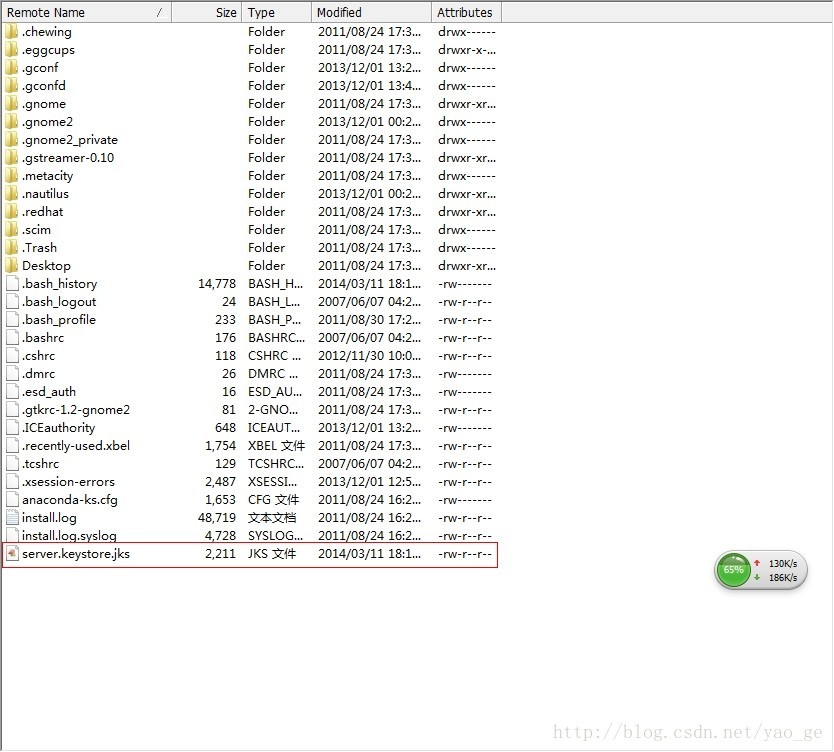The width and height of the screenshot is (834, 752).
Task: Click the .gstreamer-0.10 folder icon
Action: 12,158
